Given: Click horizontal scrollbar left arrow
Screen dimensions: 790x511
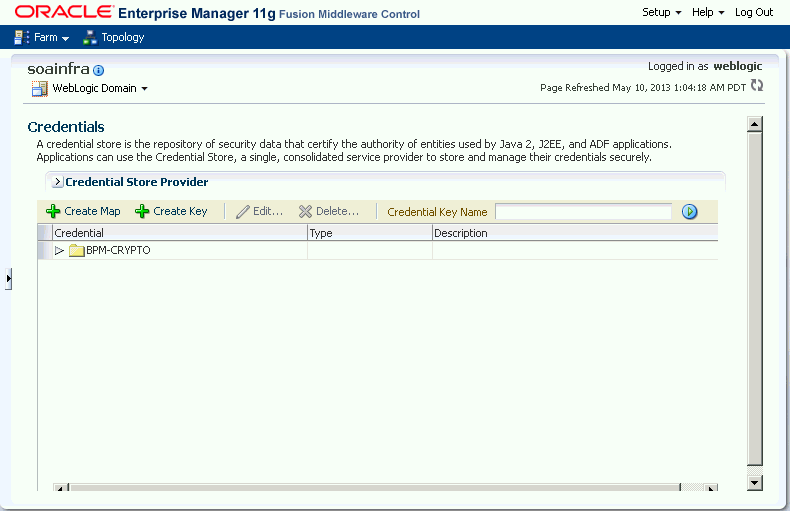Looking at the screenshot, I should (61, 487).
